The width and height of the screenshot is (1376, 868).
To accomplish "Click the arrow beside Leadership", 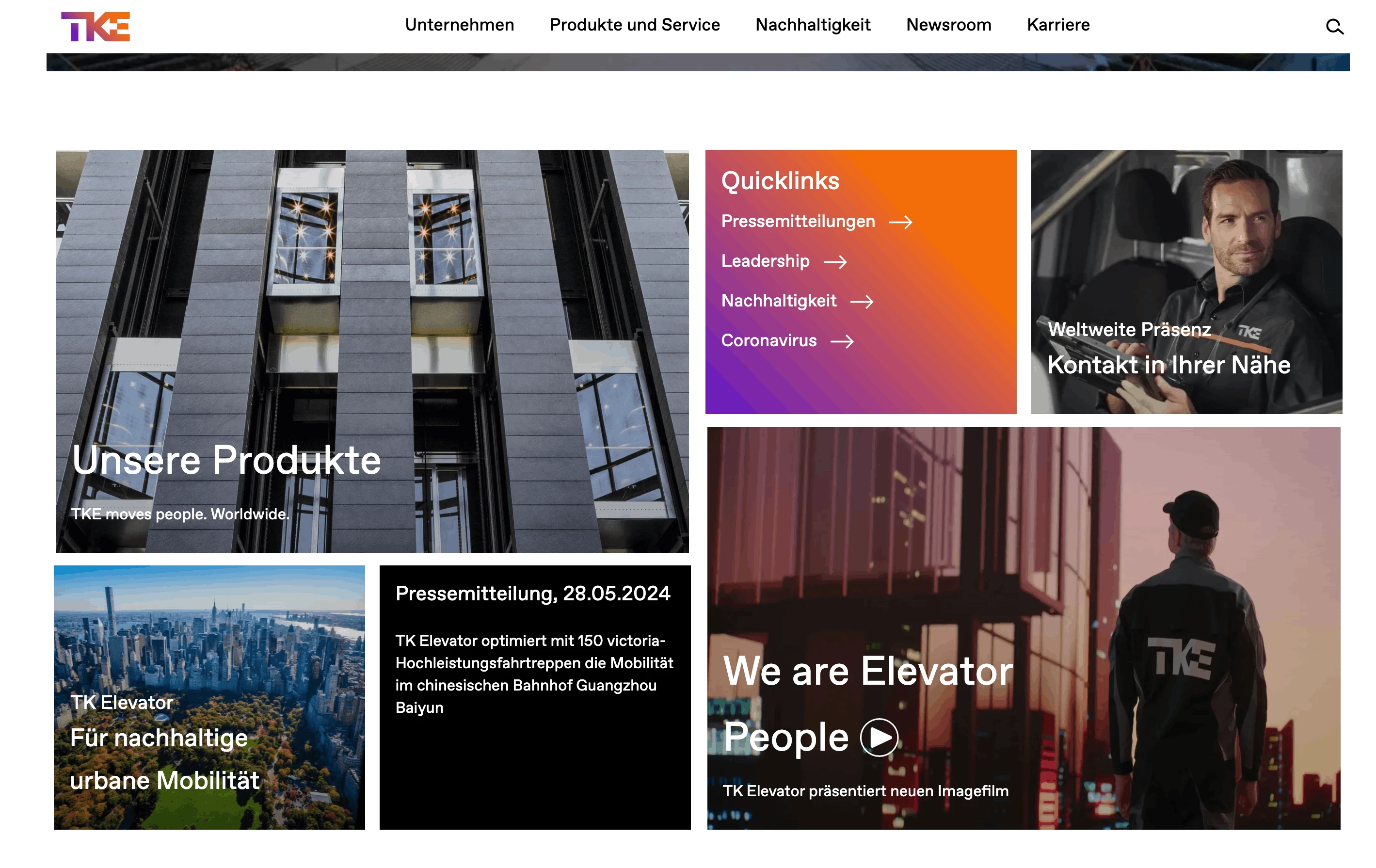I will (x=835, y=262).
